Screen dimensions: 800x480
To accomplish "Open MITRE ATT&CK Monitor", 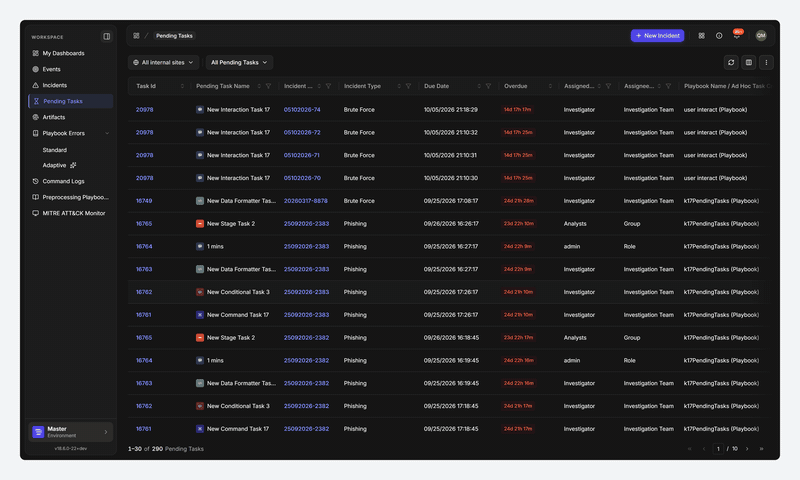I will click(73, 213).
